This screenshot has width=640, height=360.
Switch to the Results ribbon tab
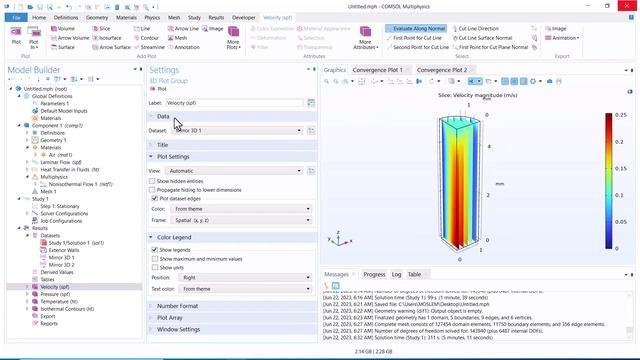[216, 18]
